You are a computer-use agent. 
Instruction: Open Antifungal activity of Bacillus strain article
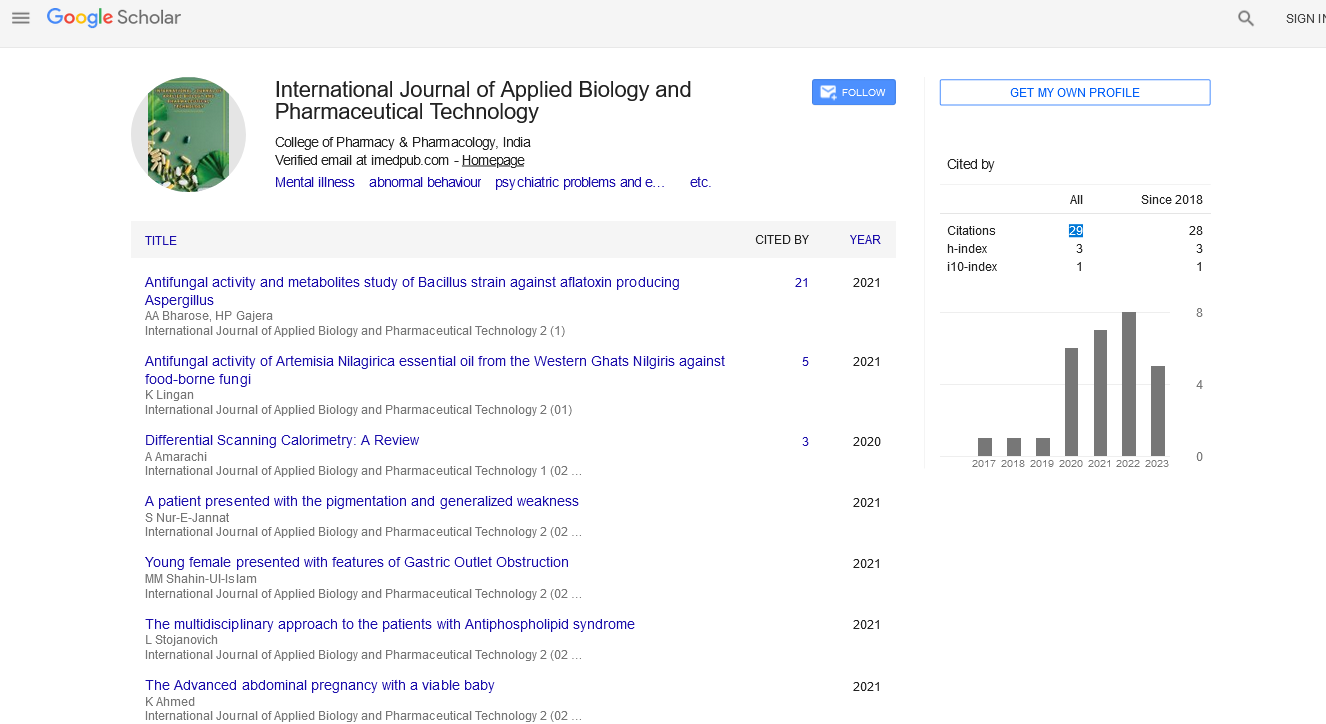click(412, 291)
